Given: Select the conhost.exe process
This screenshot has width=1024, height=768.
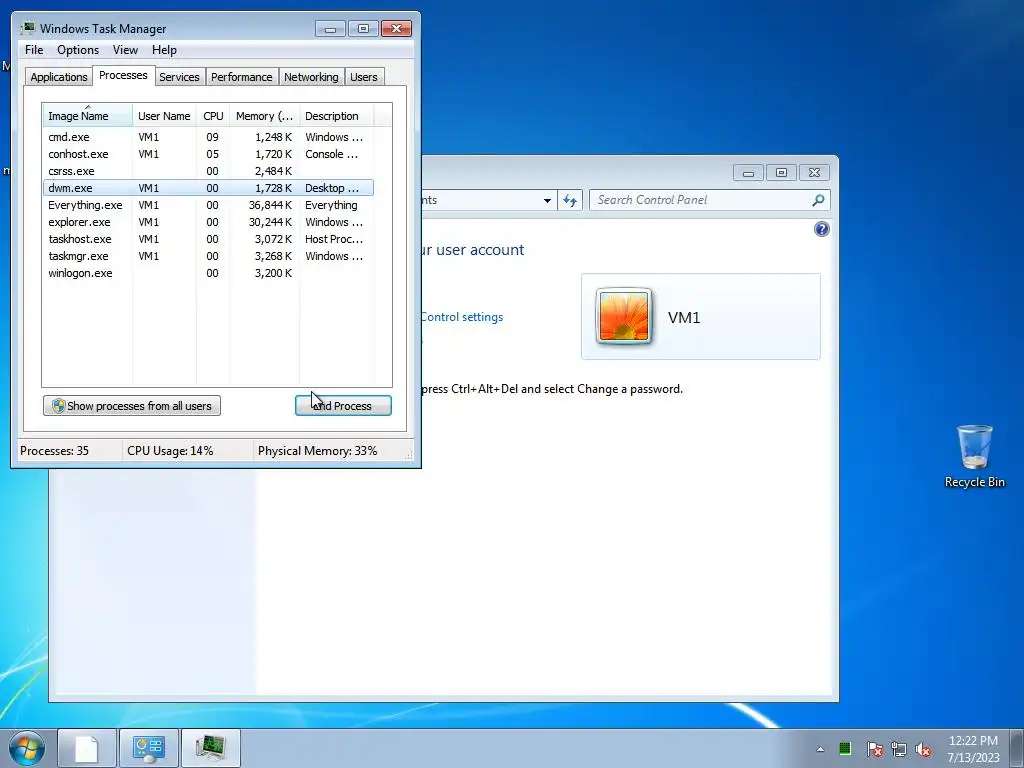Looking at the screenshot, I should point(208,154).
